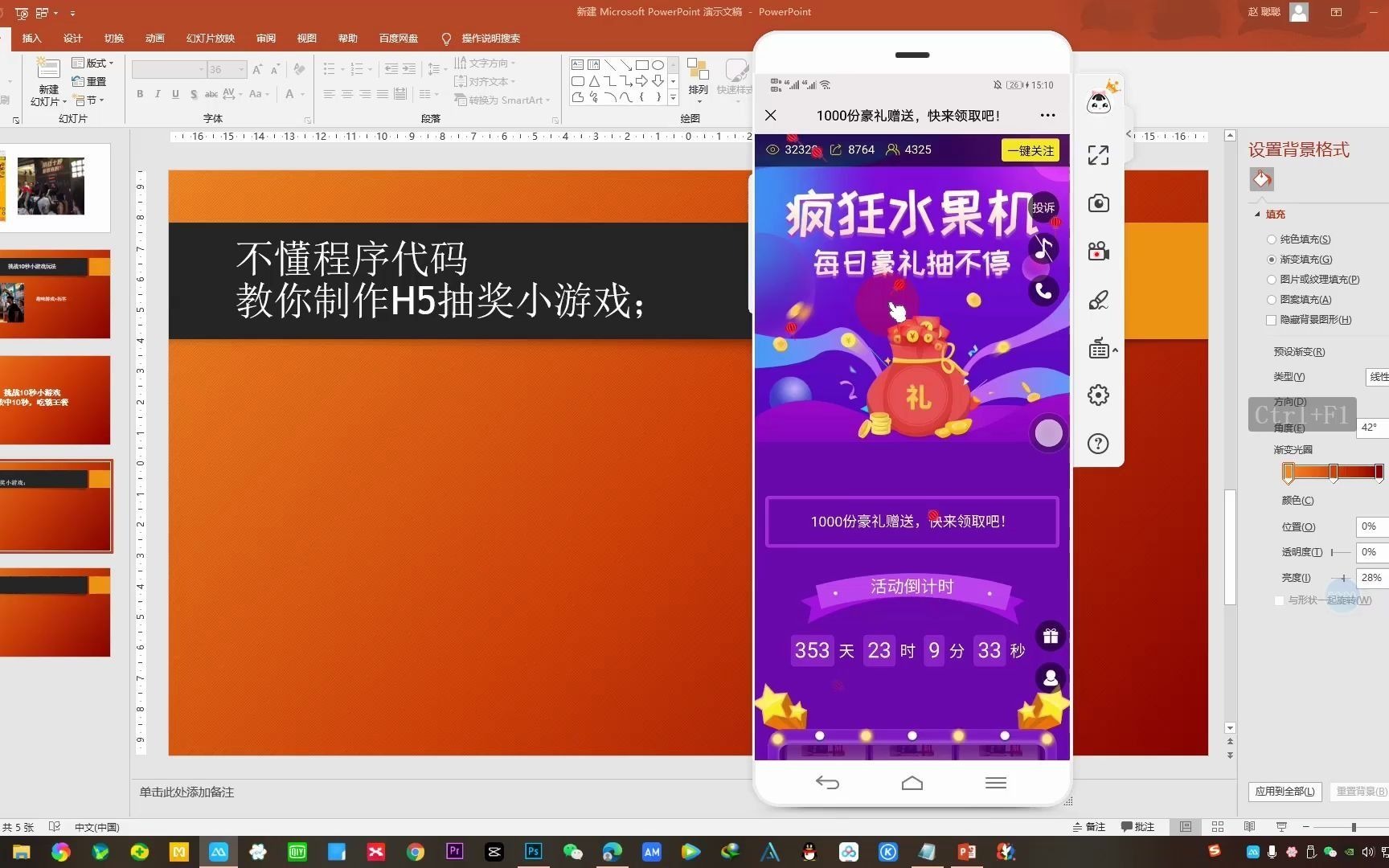This screenshot has width=1389, height=868.
Task: Open the Align Text dropdown
Action: coord(485,81)
